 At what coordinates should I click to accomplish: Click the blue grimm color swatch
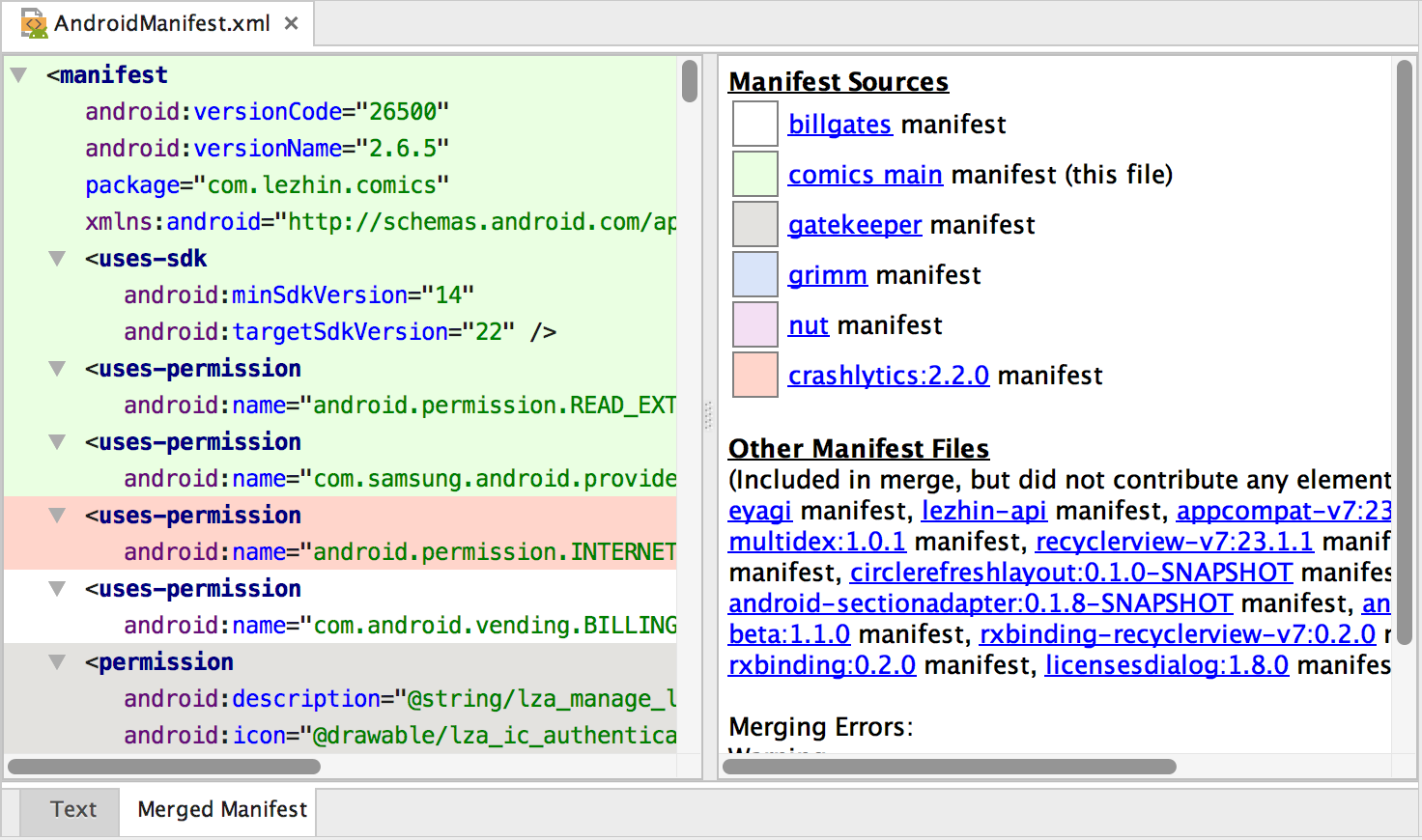coord(755,274)
